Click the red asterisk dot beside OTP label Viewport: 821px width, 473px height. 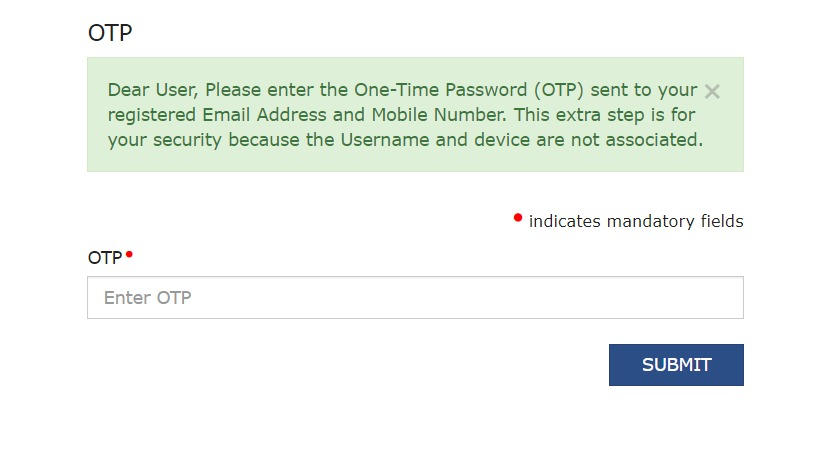[x=129, y=254]
